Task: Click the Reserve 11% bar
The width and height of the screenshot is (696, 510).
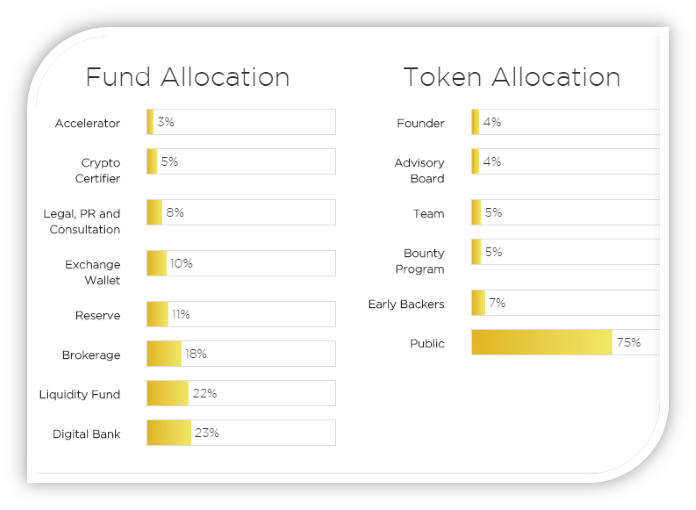Action: click(x=241, y=314)
